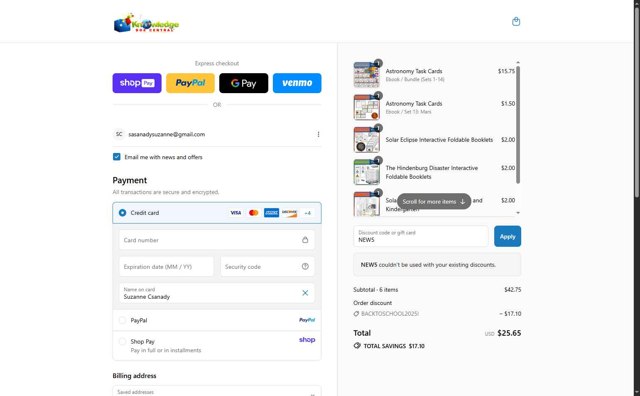Click the NEWS couldn't be used message
Image resolution: width=640 pixels, height=396 pixels.
437,265
